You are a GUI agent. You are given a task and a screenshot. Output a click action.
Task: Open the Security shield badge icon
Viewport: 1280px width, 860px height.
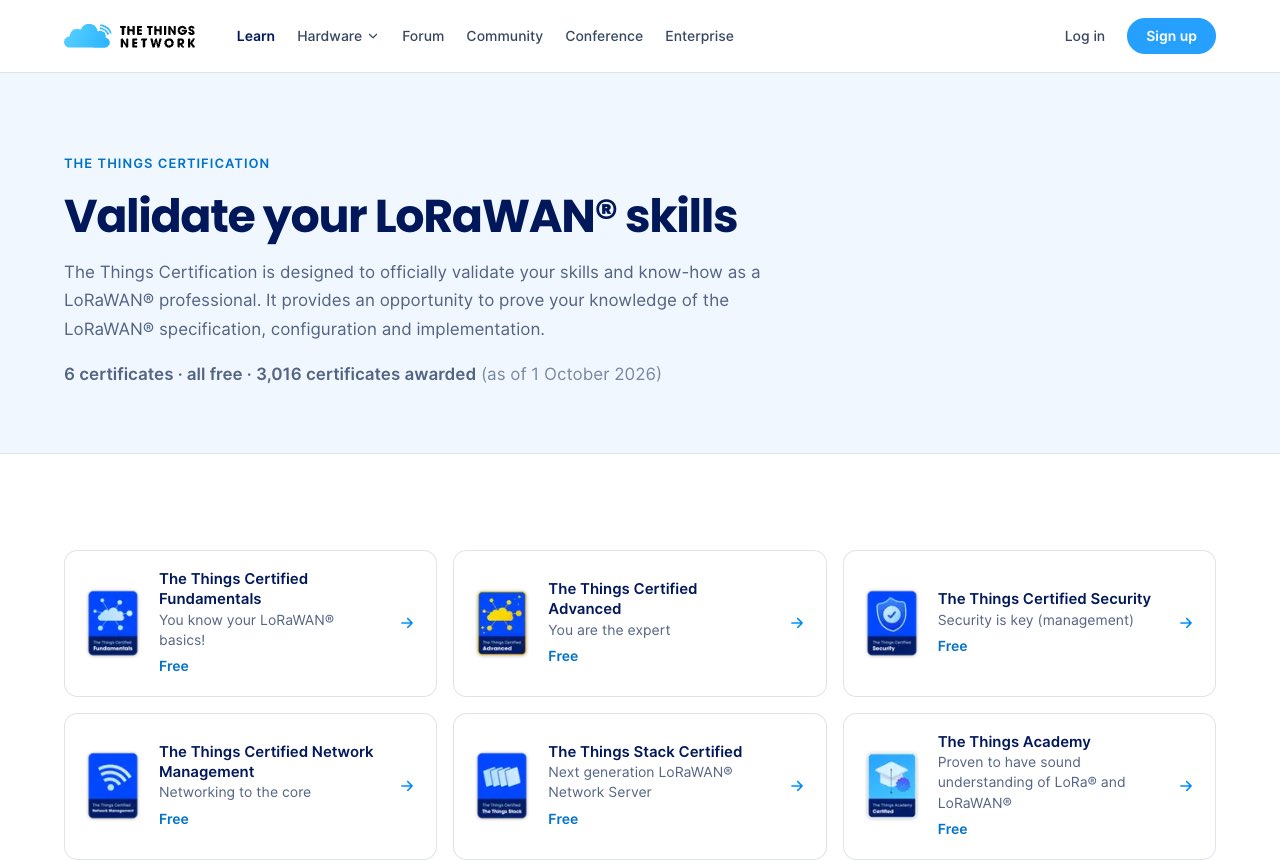[892, 623]
